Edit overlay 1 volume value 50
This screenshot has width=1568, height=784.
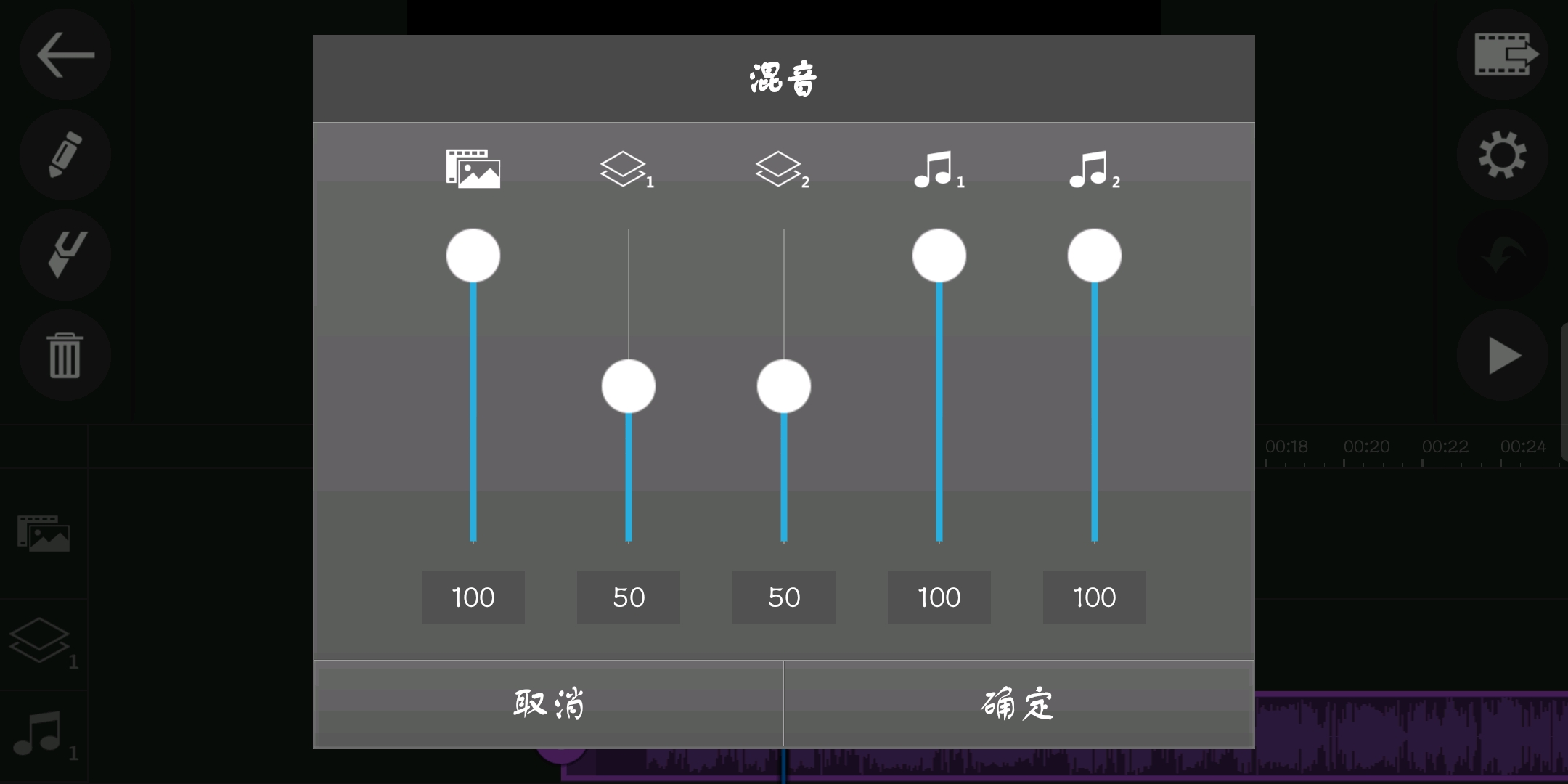(x=629, y=597)
